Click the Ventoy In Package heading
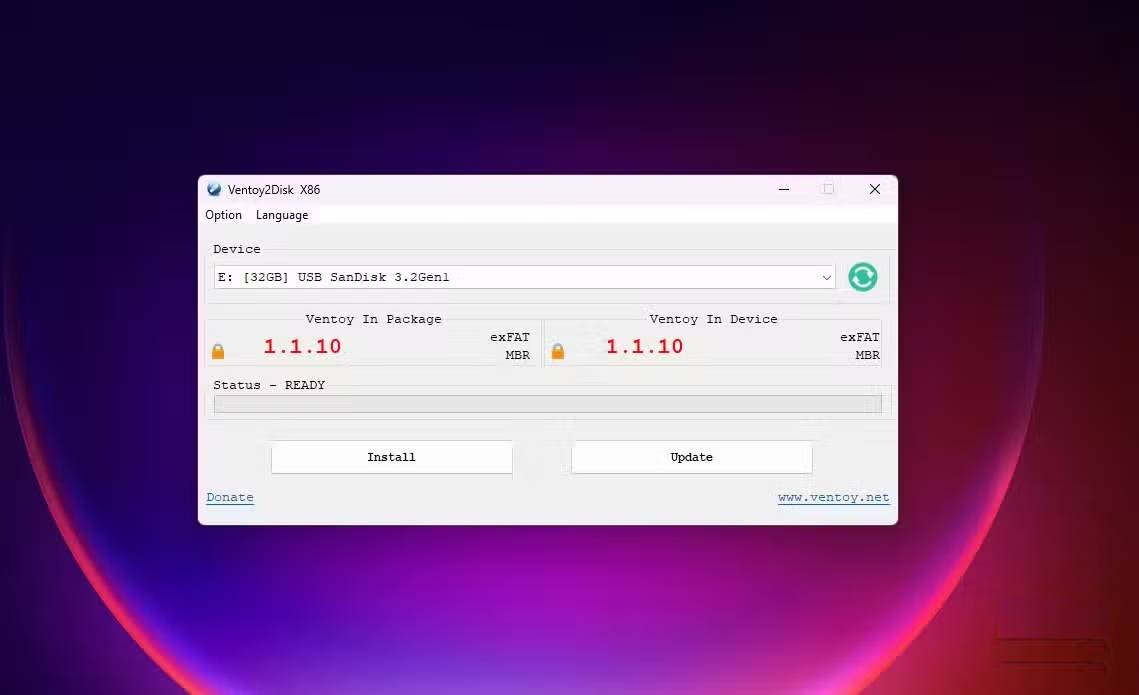This screenshot has height=695, width=1139. coord(373,319)
